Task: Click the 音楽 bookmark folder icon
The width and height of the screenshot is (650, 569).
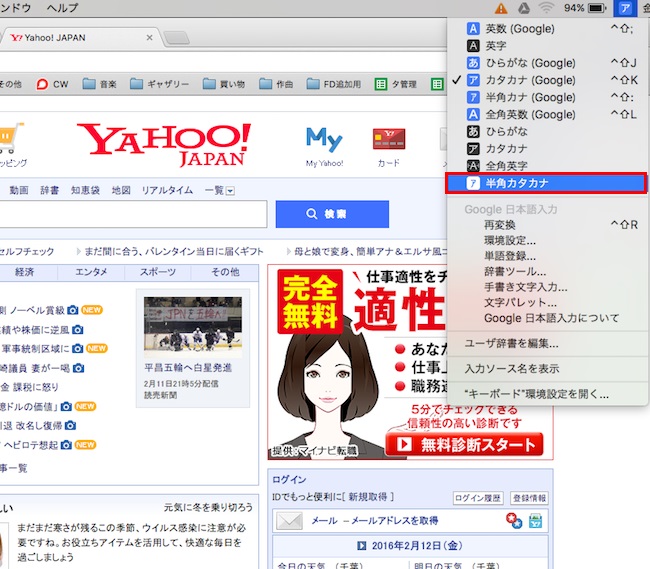Action: [x=90, y=84]
